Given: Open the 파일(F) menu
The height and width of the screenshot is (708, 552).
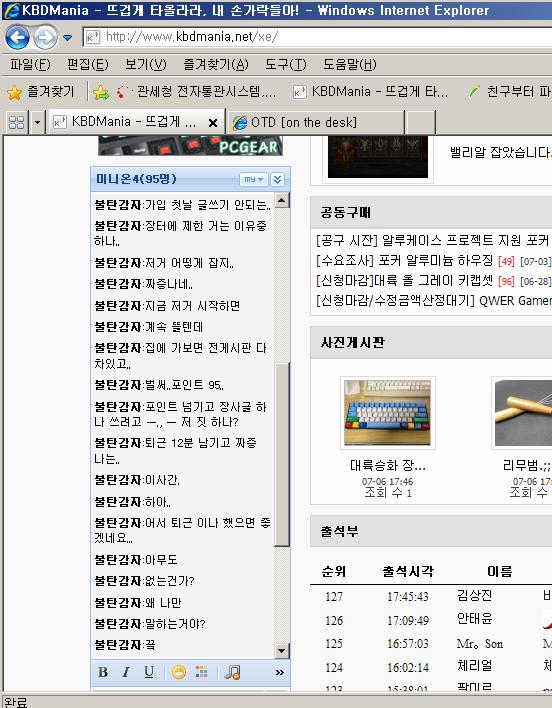Looking at the screenshot, I should (x=30, y=65).
